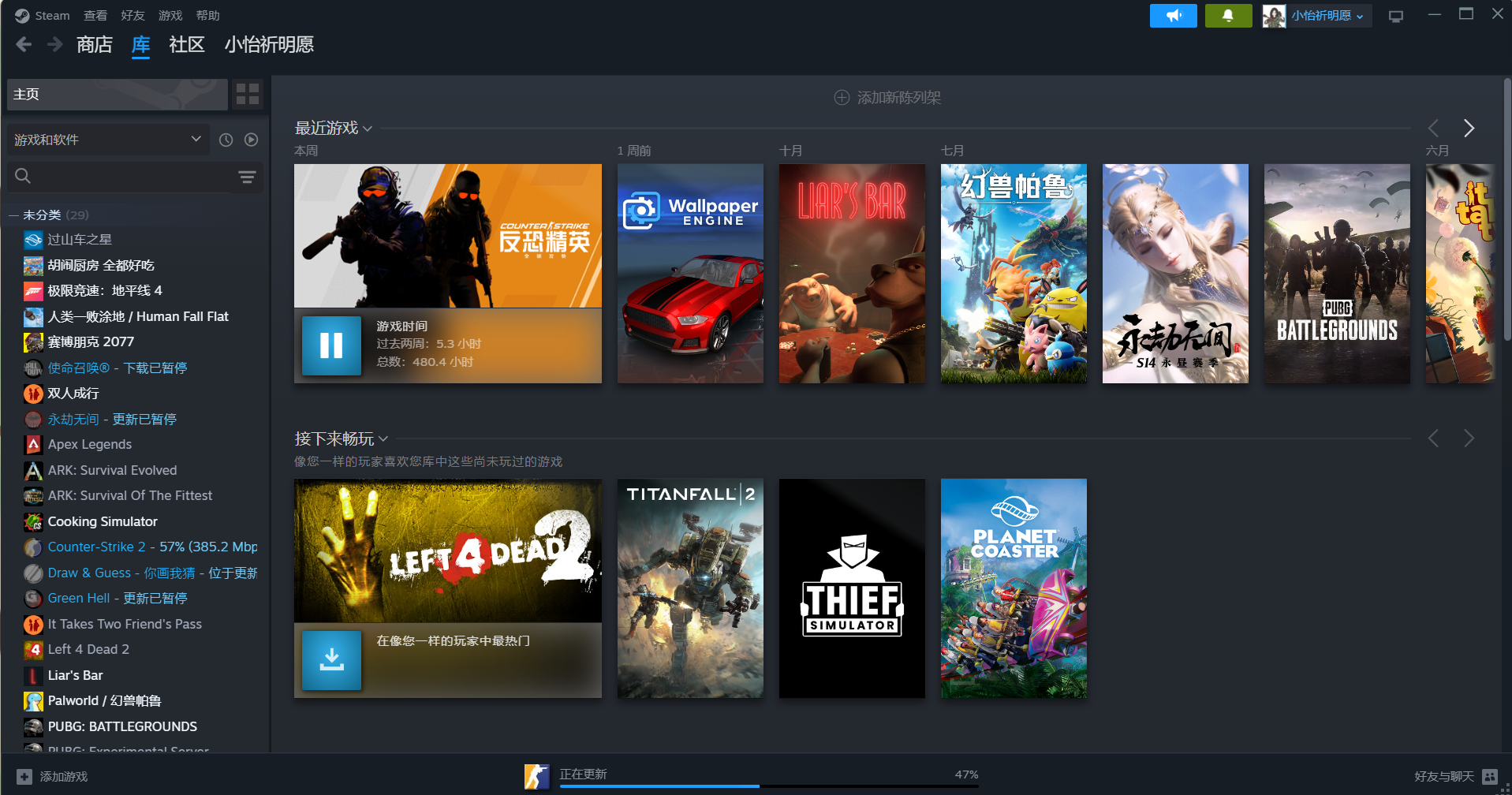
Task: Open the 查看 menu
Action: pyautogui.click(x=95, y=15)
